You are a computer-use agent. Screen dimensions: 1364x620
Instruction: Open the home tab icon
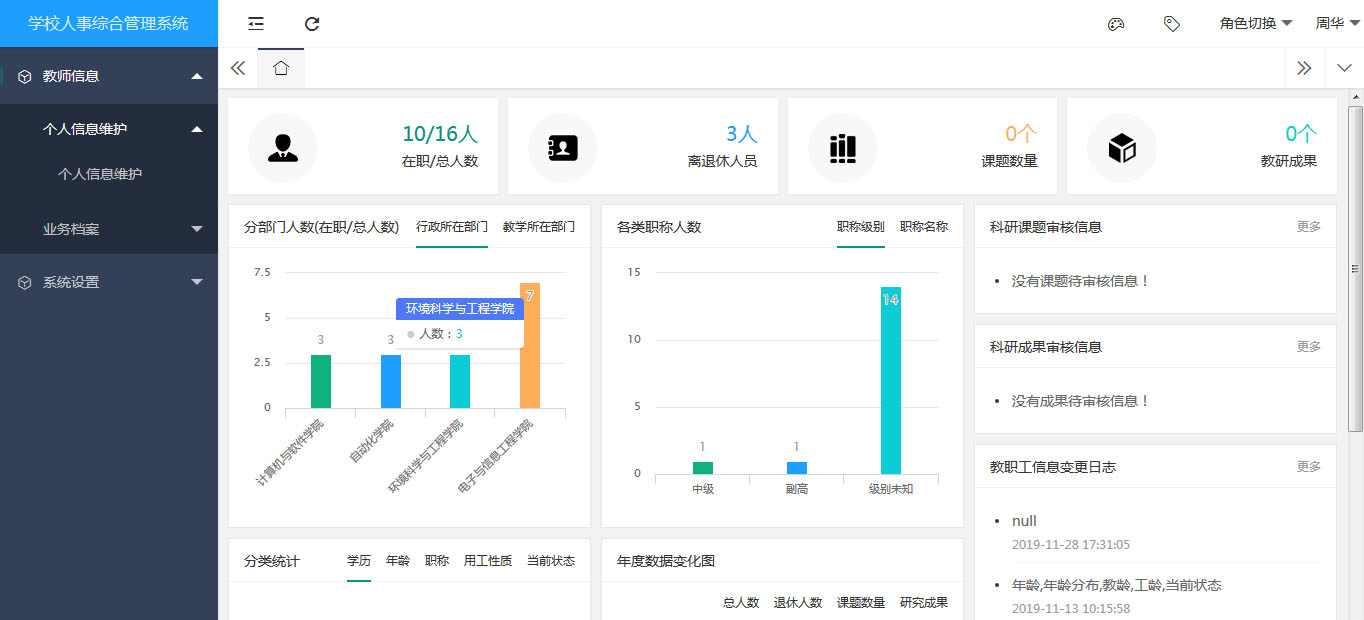tap(281, 68)
